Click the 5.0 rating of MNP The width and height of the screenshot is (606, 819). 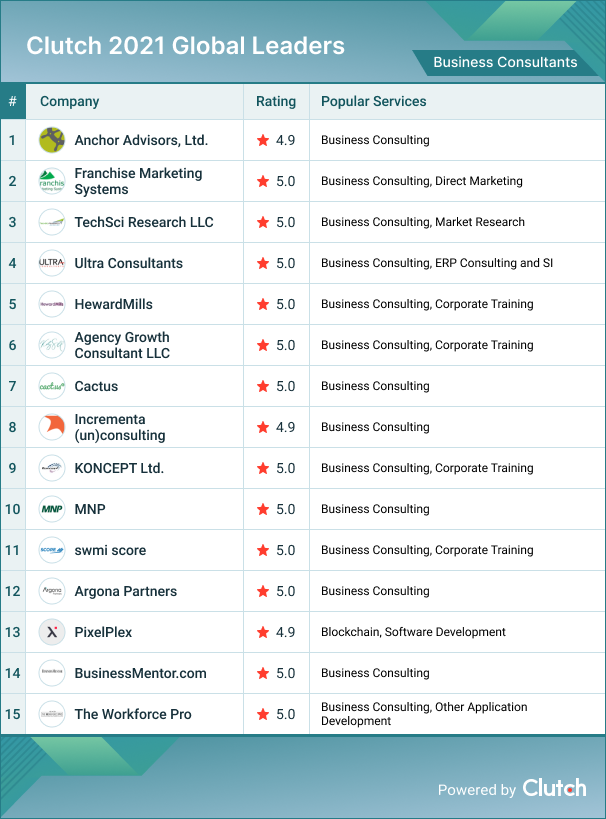pos(285,509)
